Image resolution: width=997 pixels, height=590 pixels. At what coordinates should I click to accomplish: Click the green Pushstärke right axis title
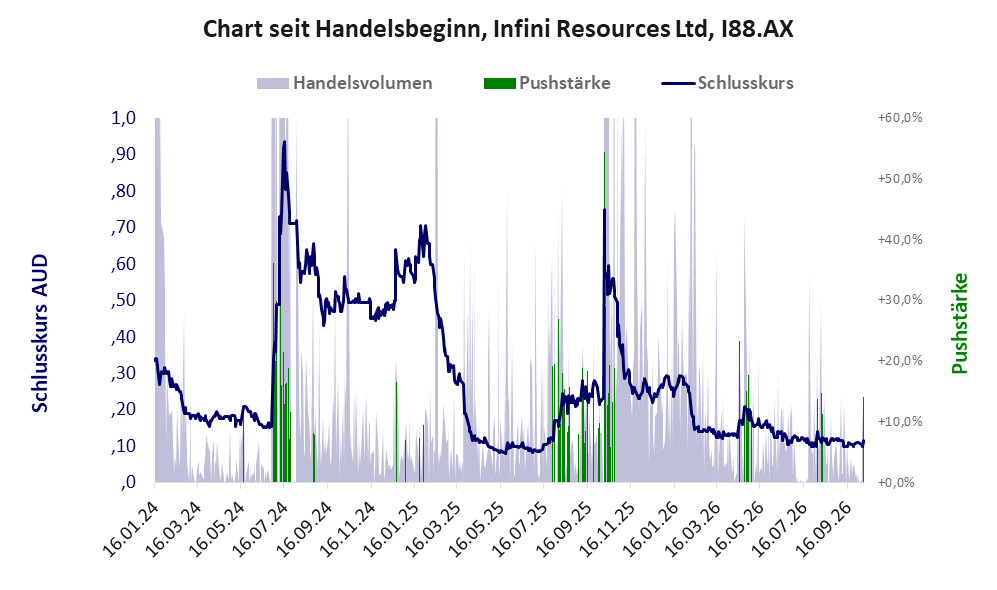(959, 324)
